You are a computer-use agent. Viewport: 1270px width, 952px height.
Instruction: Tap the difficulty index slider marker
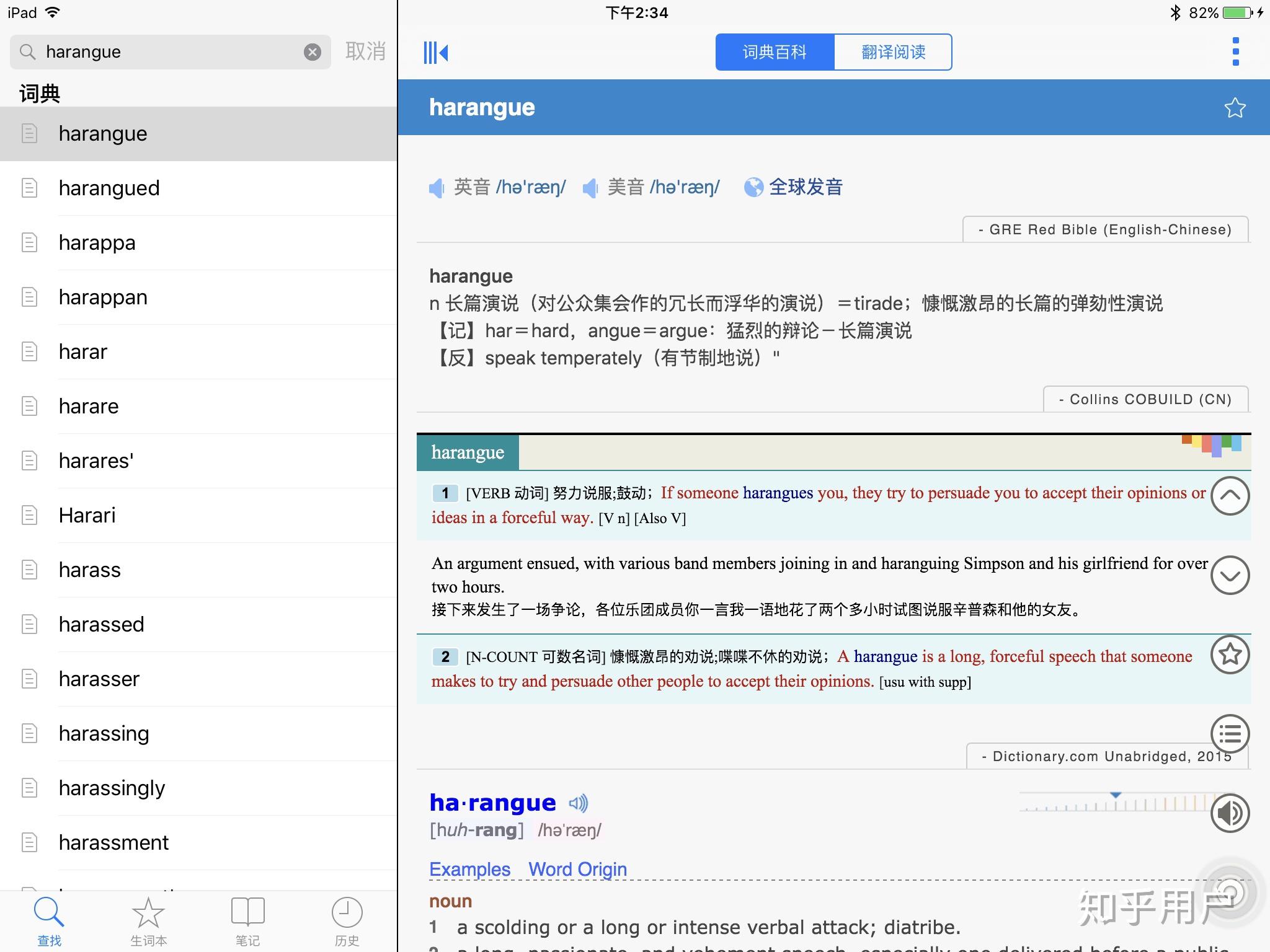[x=1116, y=795]
